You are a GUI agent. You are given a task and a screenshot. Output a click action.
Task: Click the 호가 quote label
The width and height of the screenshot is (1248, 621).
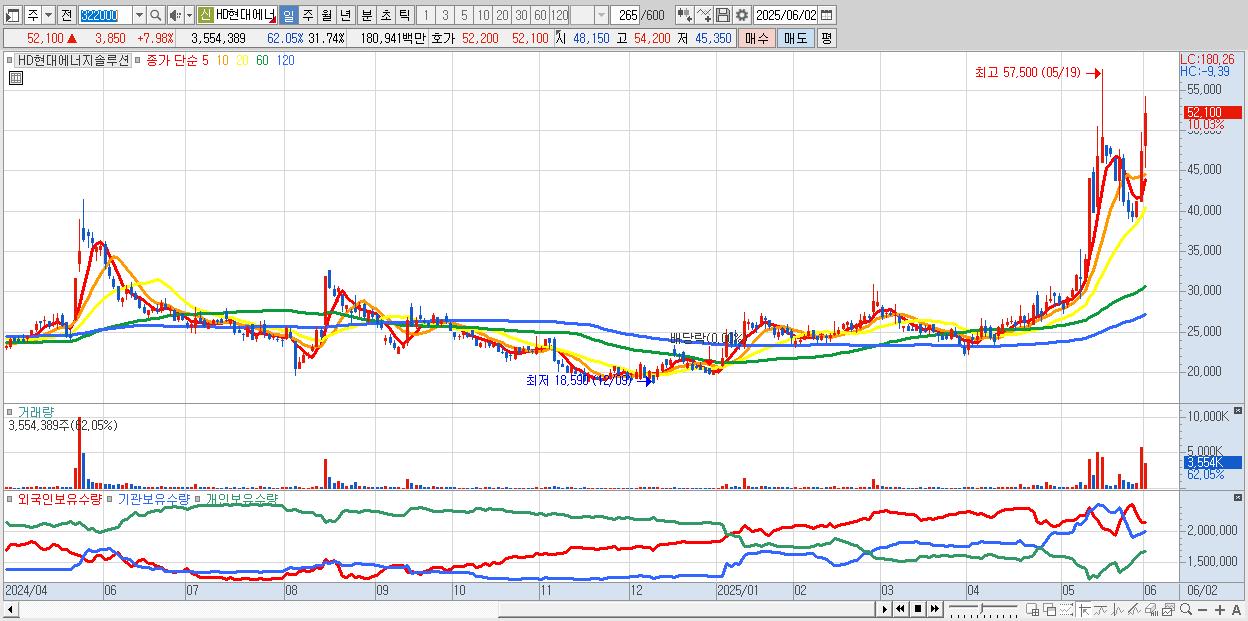[443, 38]
